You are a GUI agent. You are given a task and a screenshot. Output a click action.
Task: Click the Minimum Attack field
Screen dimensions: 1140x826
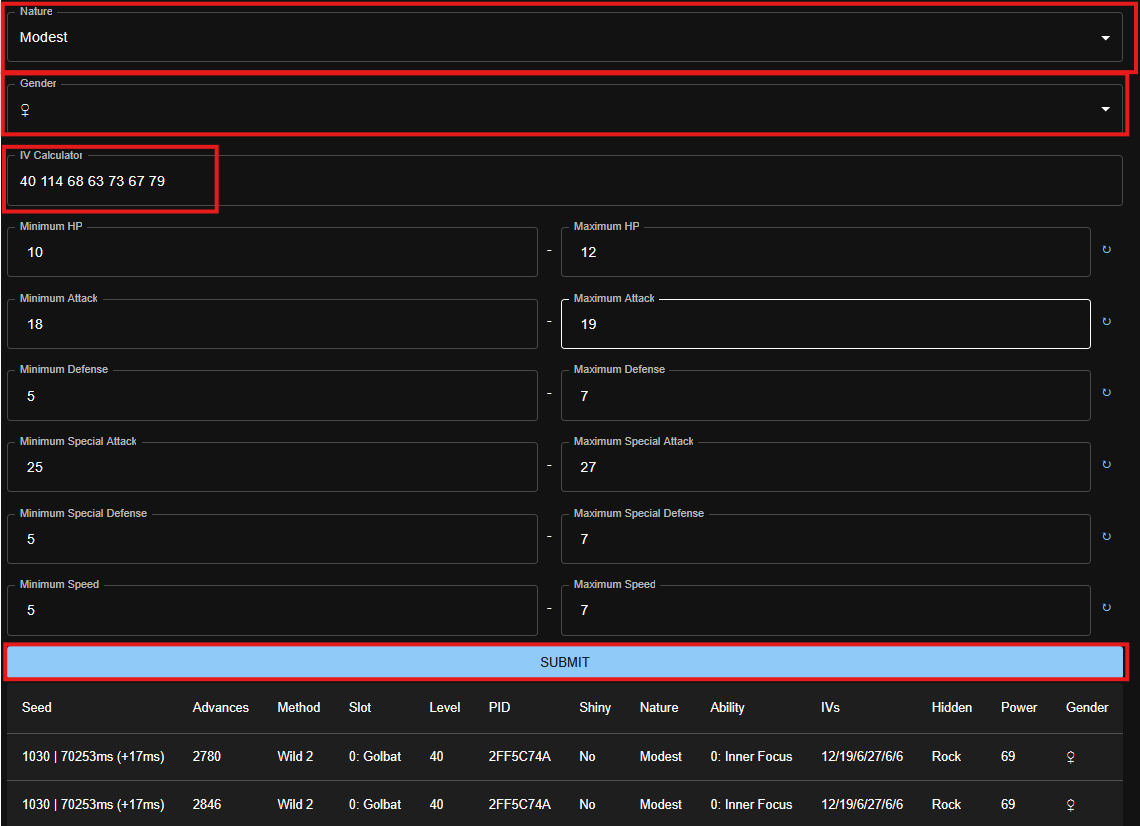click(272, 325)
